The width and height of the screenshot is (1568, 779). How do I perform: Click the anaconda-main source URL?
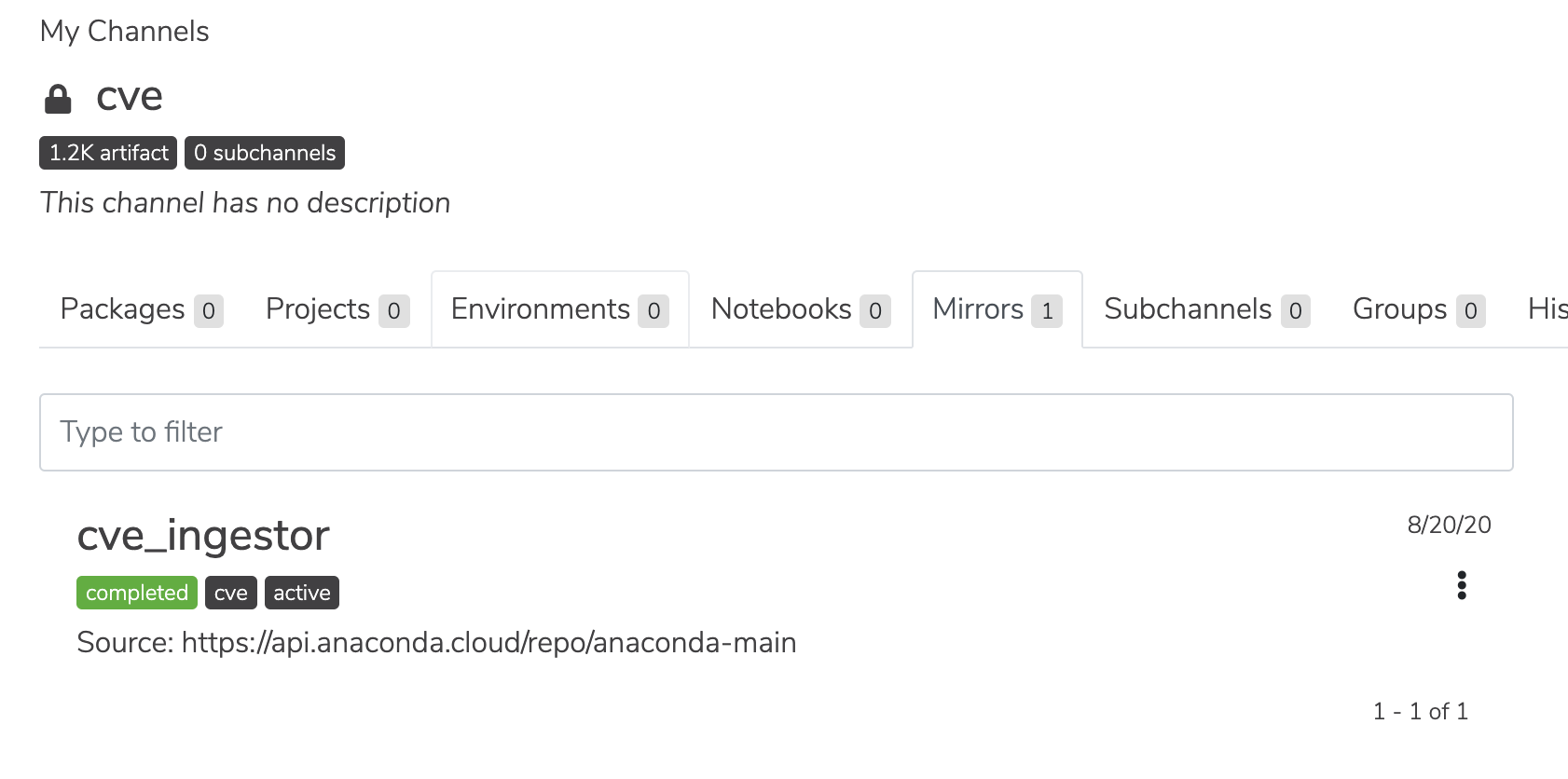coord(488,643)
